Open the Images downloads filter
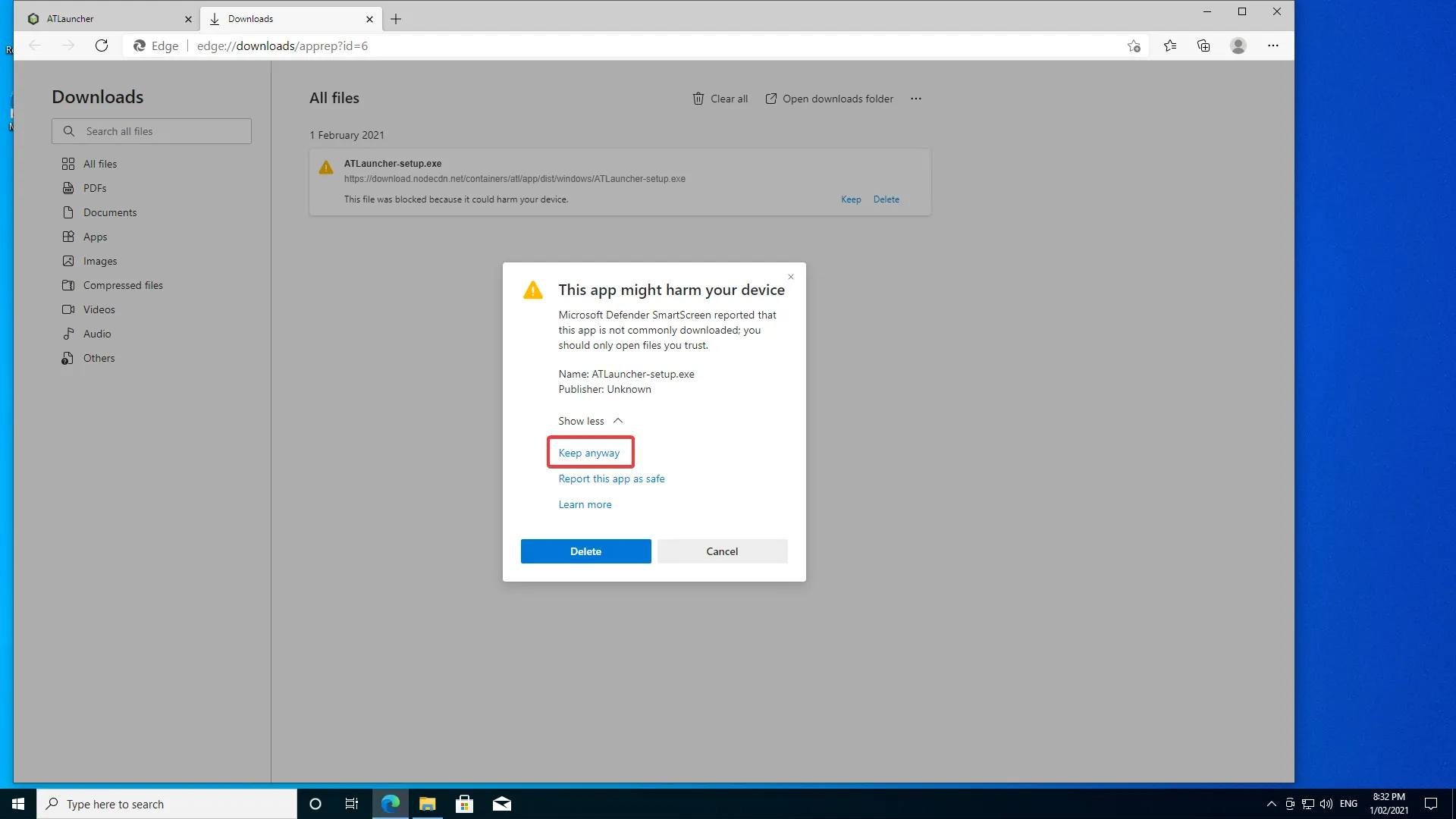The height and width of the screenshot is (819, 1456). click(x=99, y=260)
